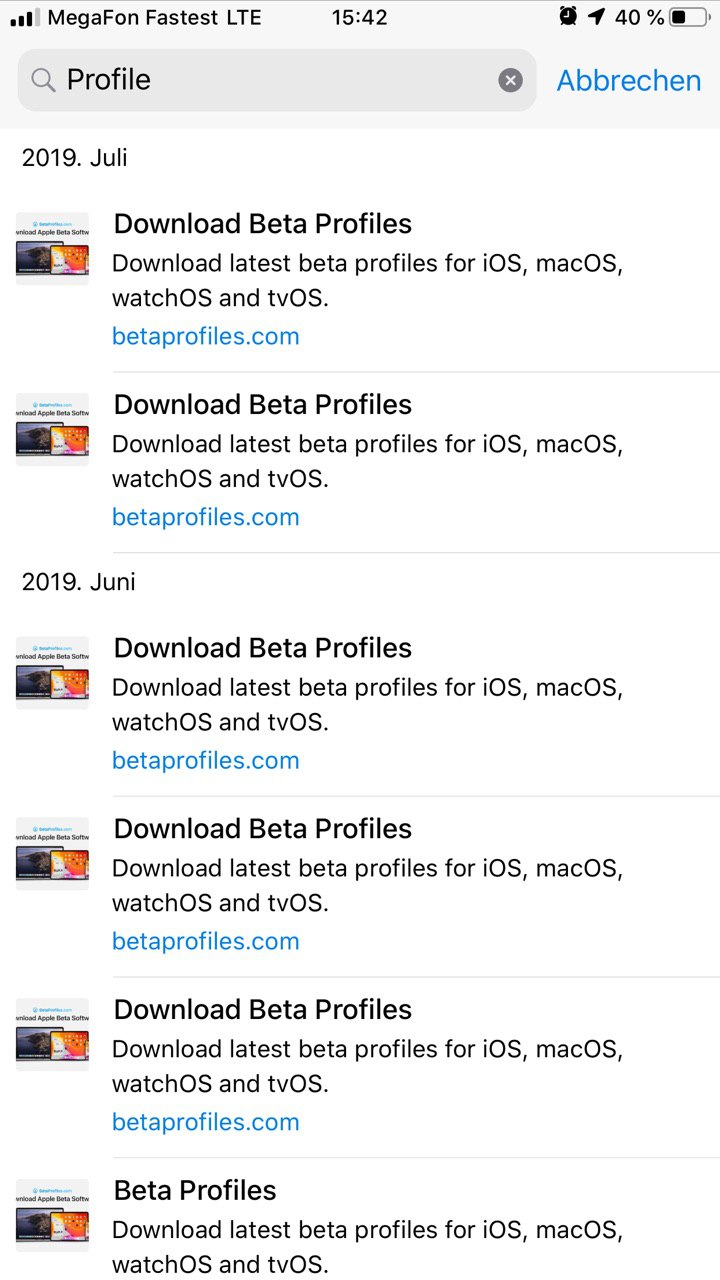Tap the location arrow status icon
Image resolution: width=720 pixels, height=1280 pixels.
click(596, 16)
